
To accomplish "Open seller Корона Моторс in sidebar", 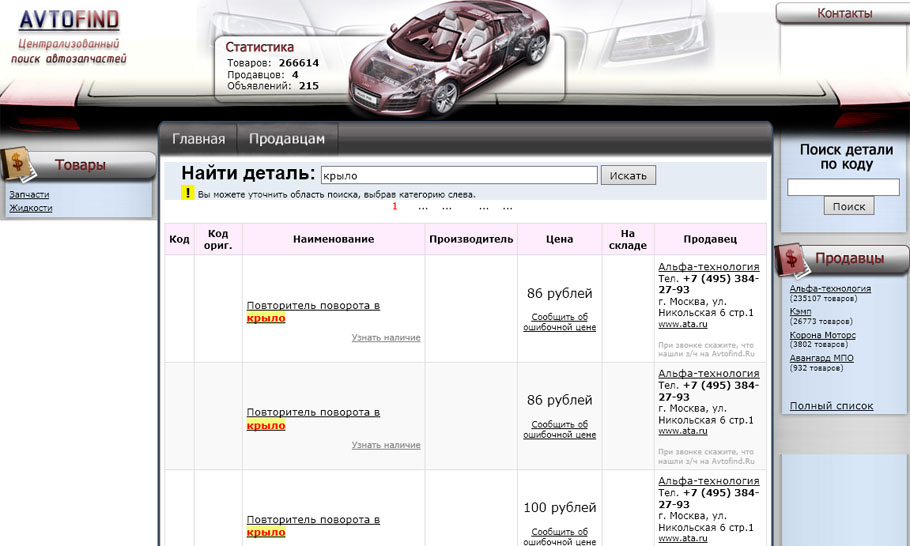I will click(x=822, y=336).
